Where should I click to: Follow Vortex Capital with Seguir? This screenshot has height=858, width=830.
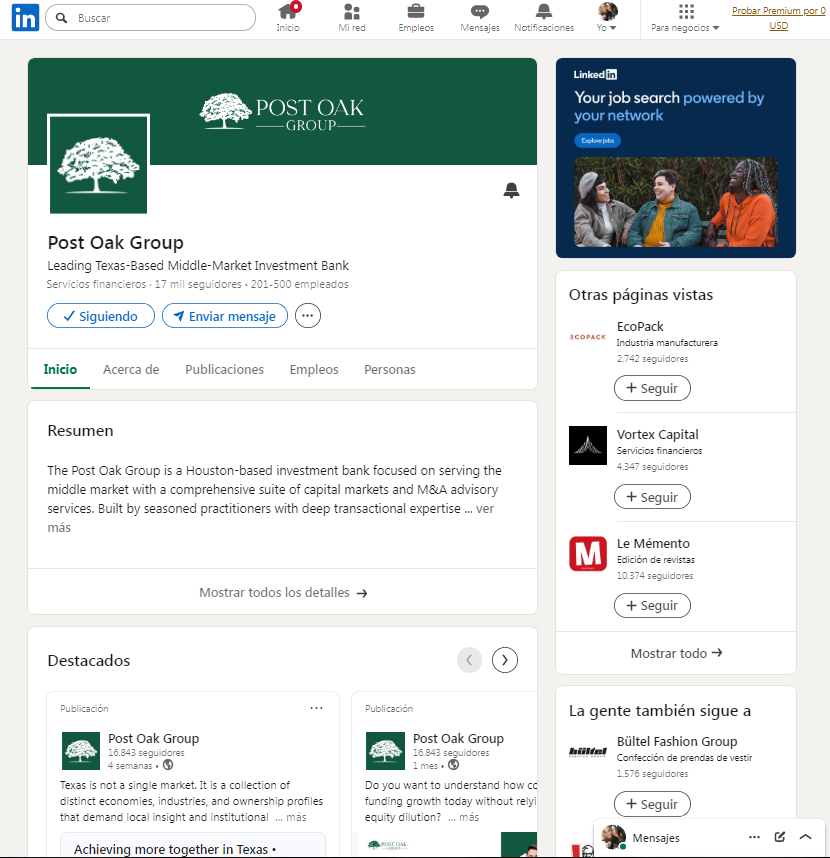[652, 497]
